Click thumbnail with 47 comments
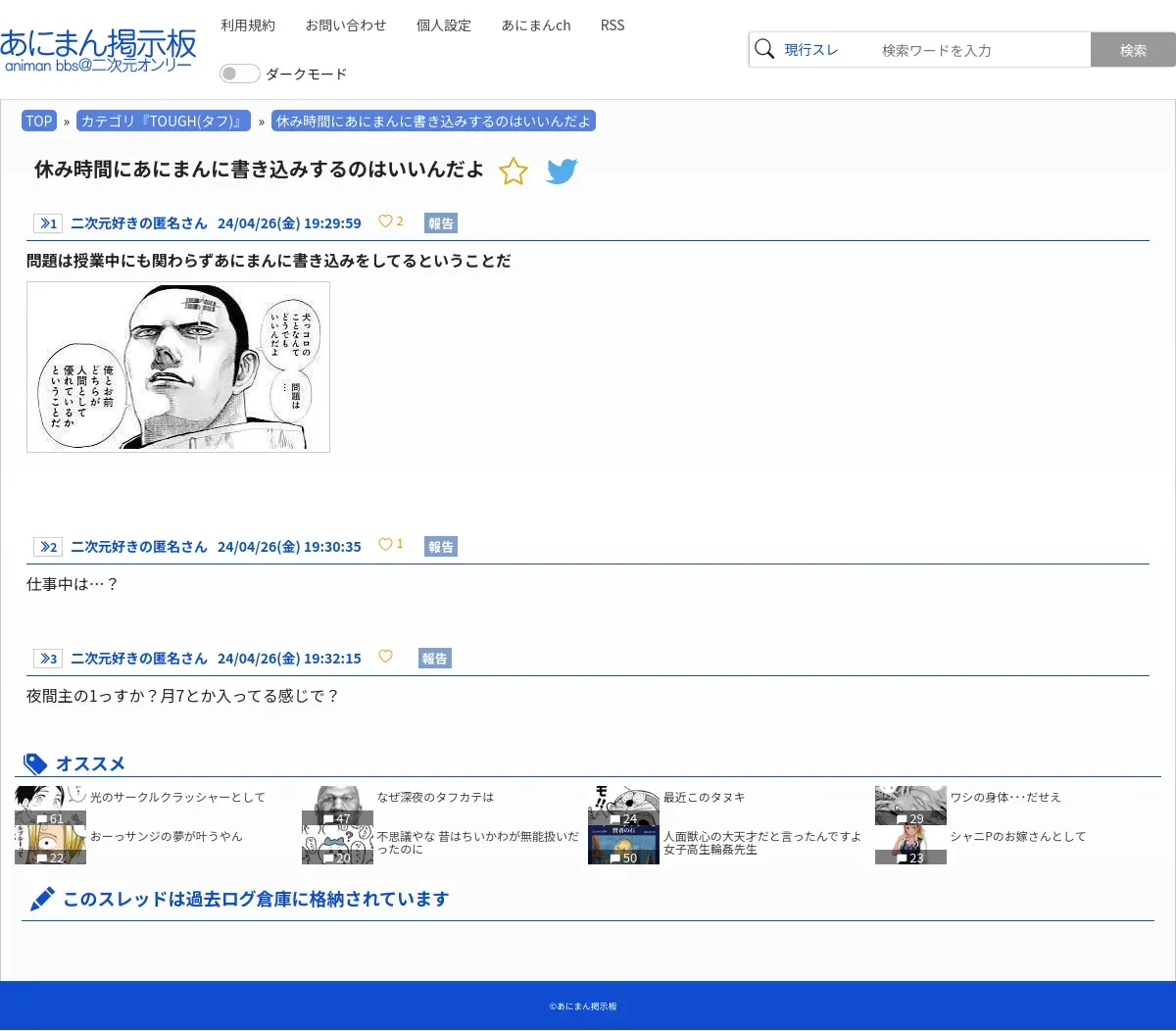 click(x=337, y=806)
